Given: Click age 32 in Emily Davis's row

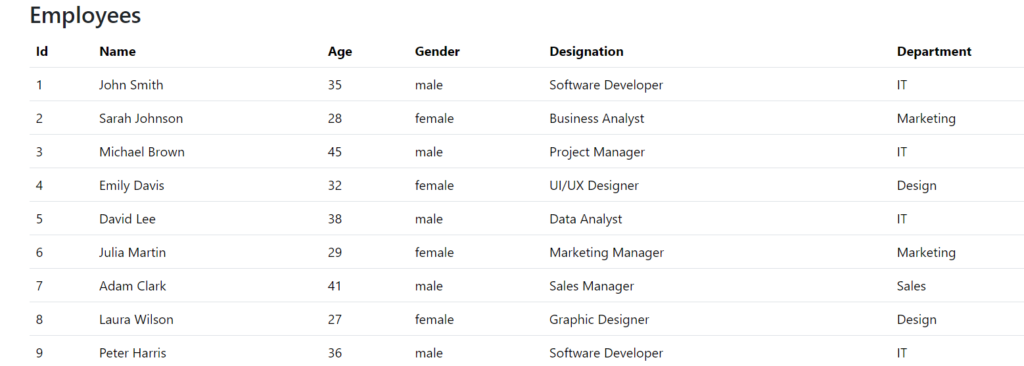Looking at the screenshot, I should click(x=335, y=186).
